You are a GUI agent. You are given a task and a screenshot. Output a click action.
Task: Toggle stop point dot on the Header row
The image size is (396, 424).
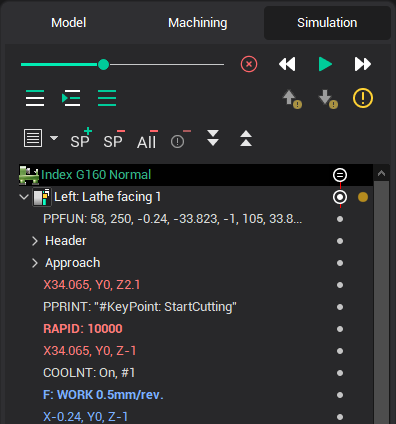(x=340, y=241)
